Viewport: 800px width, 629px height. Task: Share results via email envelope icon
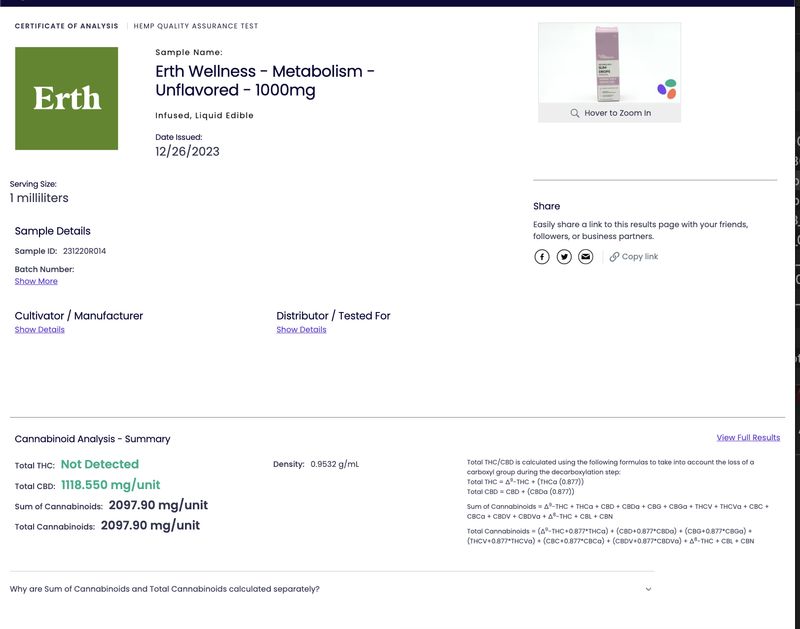[x=586, y=257]
